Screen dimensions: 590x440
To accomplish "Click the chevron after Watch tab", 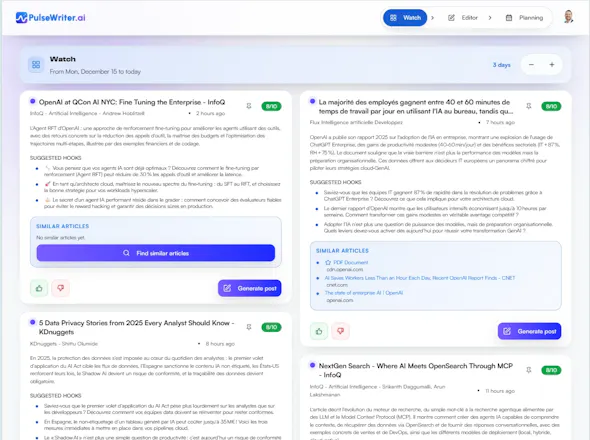I will point(432,18).
